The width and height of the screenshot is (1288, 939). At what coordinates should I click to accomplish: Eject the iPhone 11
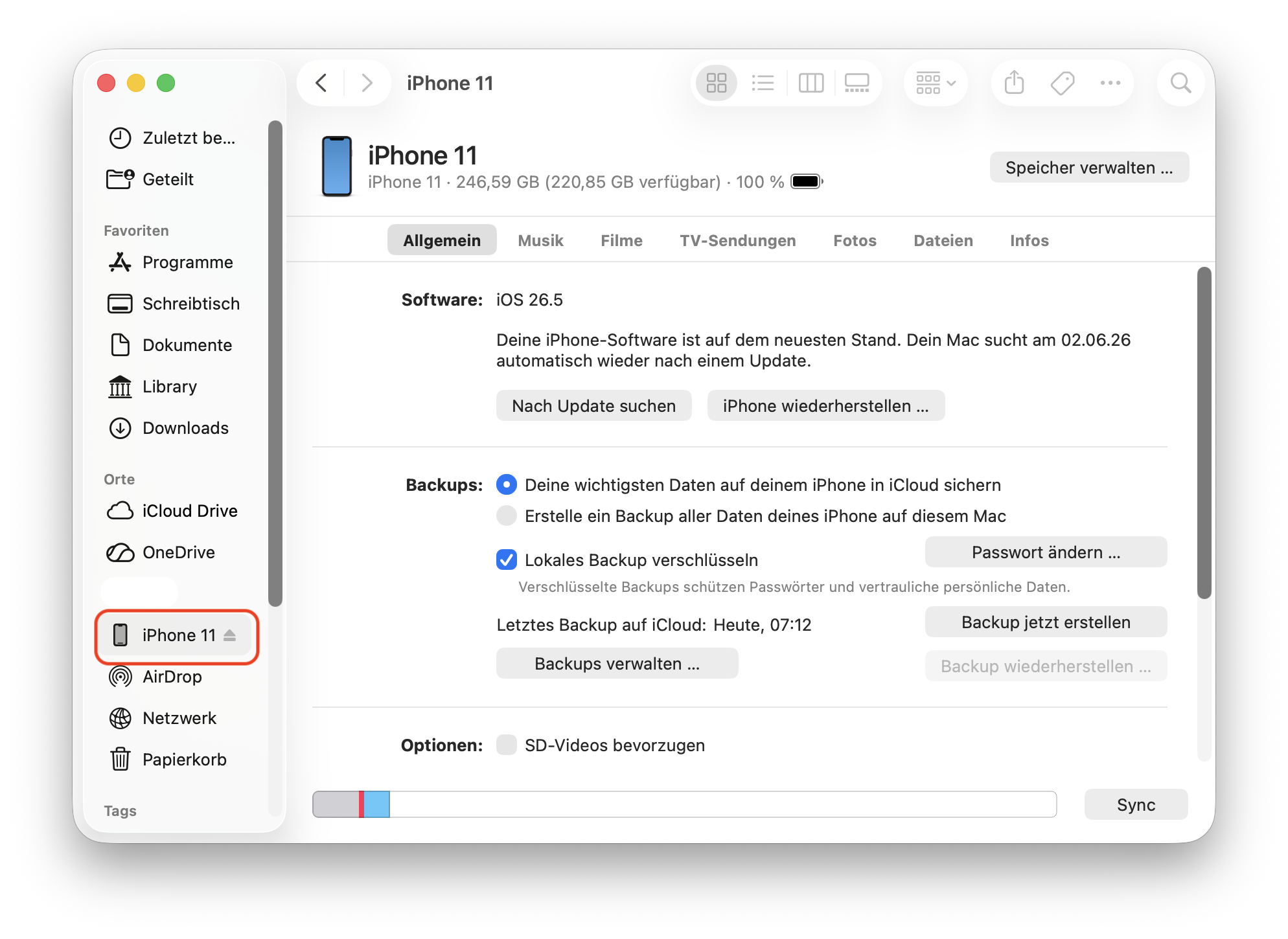point(230,635)
